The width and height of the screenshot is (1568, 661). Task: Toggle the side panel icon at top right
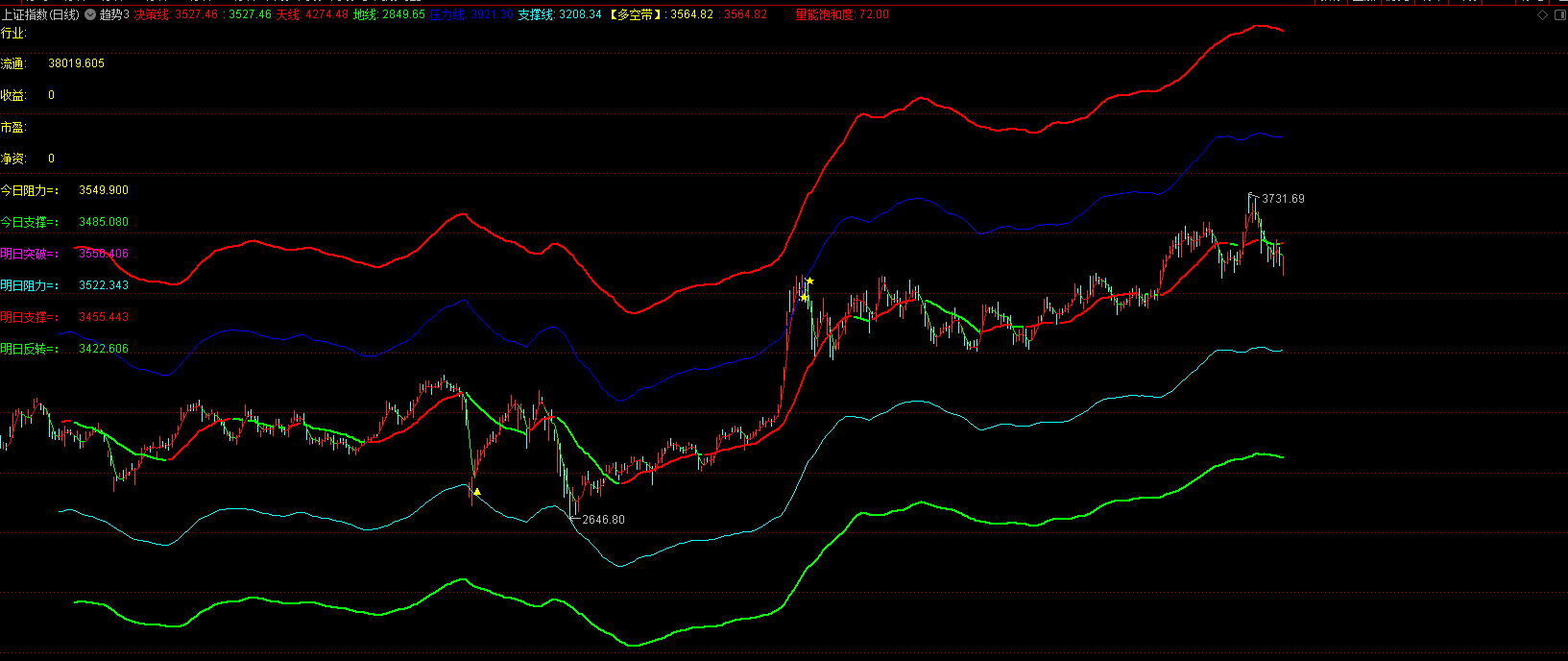1558,15
